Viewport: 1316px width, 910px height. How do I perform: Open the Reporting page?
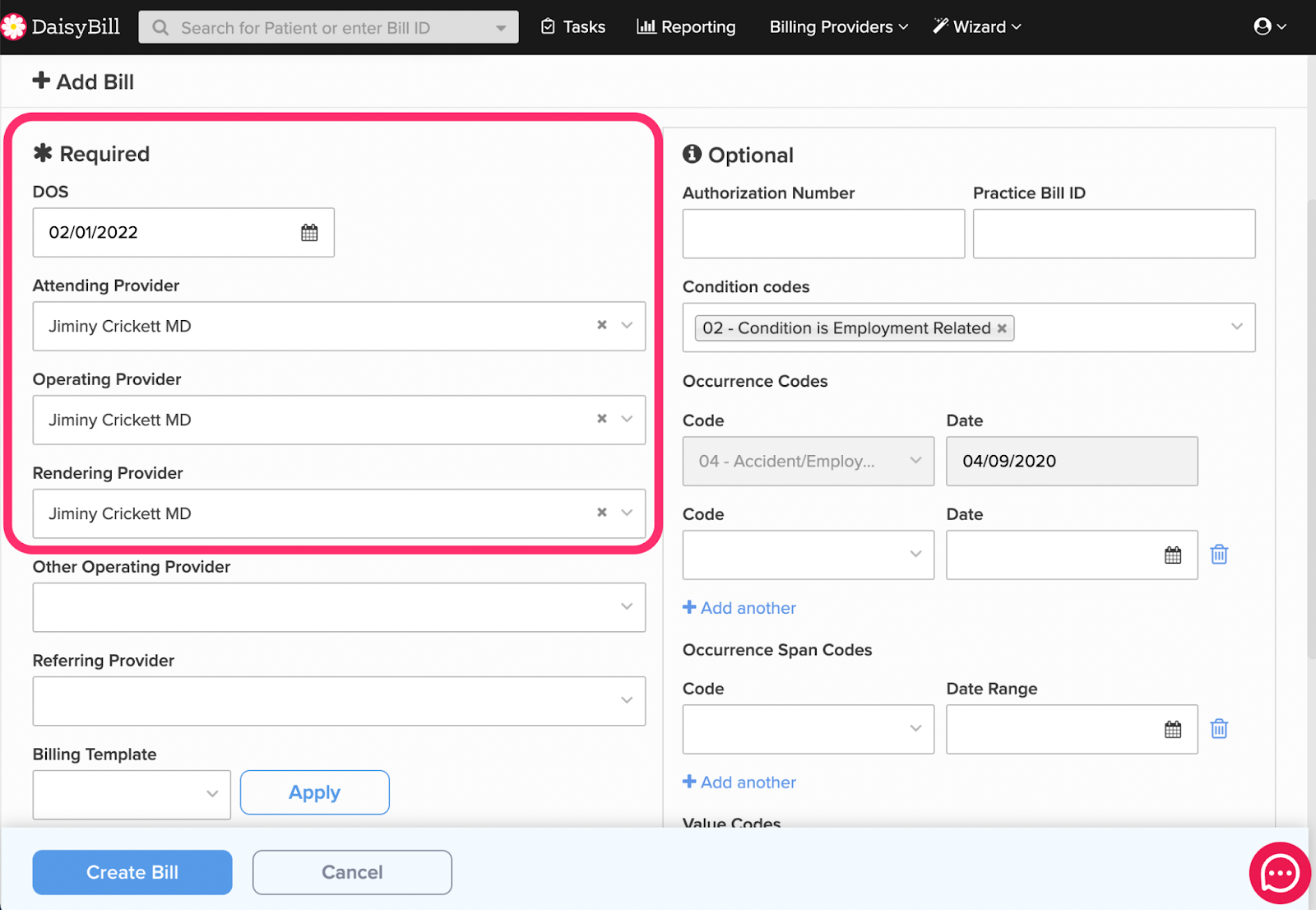tap(686, 27)
